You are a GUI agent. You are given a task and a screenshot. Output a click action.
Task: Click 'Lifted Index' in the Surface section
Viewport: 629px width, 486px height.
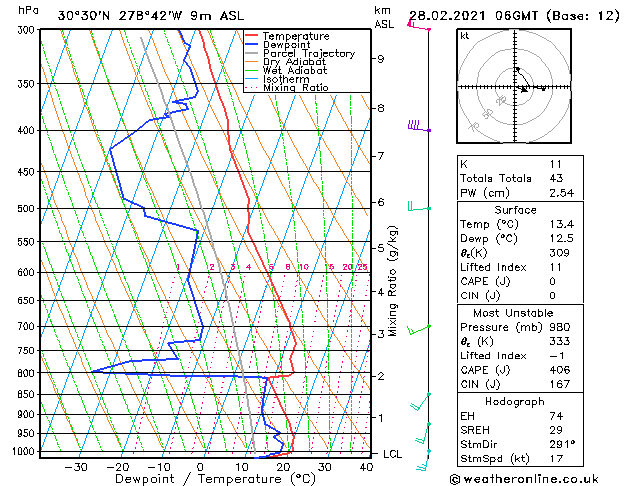pyautogui.click(x=493, y=267)
